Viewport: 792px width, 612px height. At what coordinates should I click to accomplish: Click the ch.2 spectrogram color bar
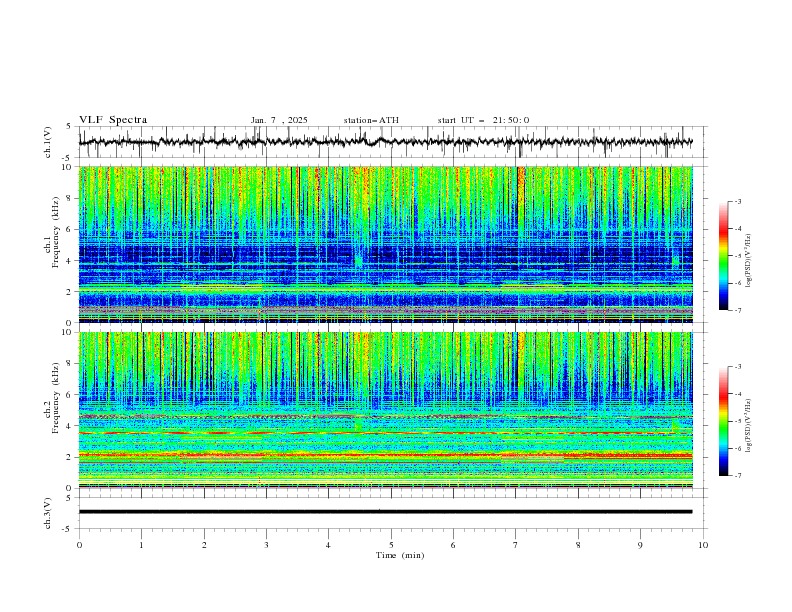[x=723, y=421]
